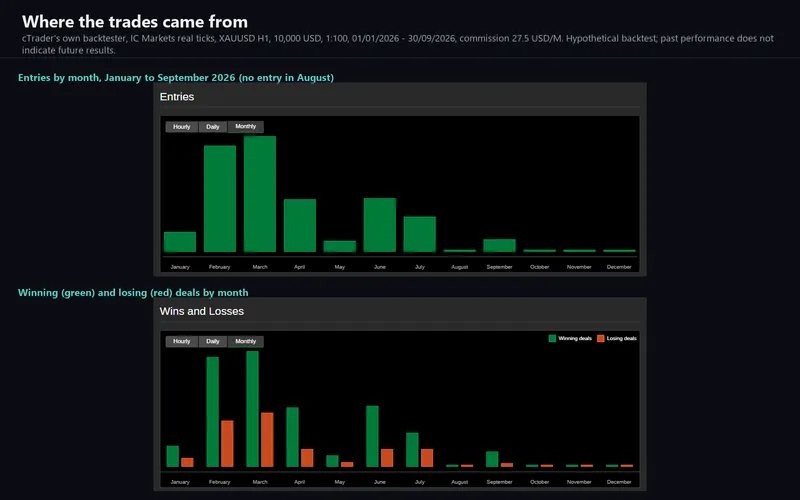Viewport: 800px width, 500px height.
Task: Select Monthly tab in Entries chart
Action: (x=245, y=126)
